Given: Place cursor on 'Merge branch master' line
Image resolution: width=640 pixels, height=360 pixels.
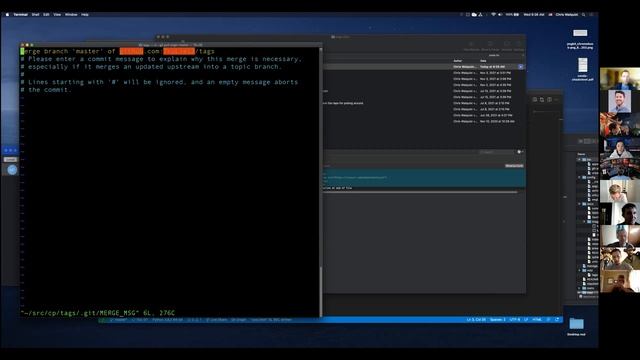Looking at the screenshot, I should [118, 51].
